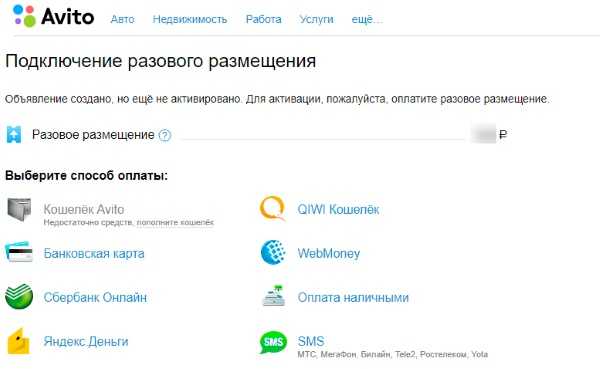Click the disabled Кошелёк Avito label
Screen dimensions: 600x369
point(84,209)
